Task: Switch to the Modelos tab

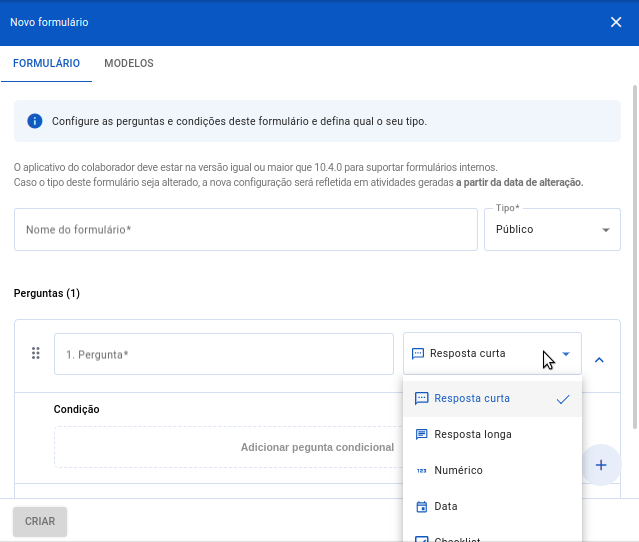Action: 129,63
